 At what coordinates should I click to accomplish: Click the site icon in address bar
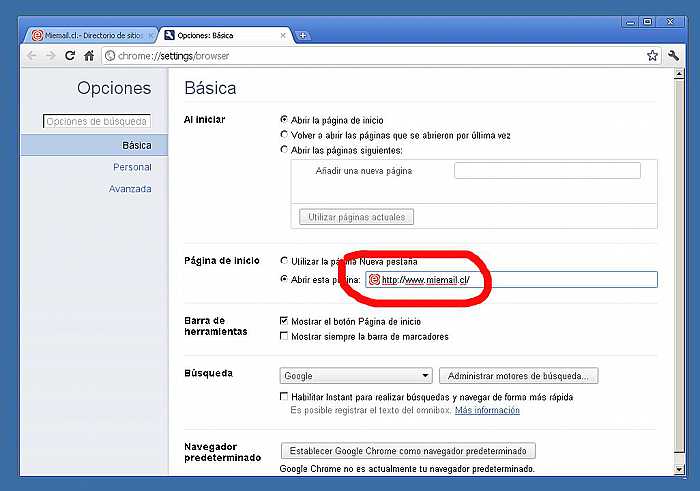(110, 56)
